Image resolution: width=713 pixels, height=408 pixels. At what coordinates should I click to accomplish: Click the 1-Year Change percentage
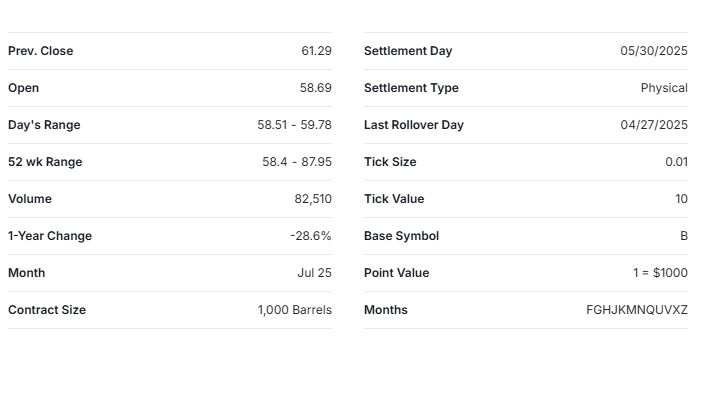(x=311, y=236)
